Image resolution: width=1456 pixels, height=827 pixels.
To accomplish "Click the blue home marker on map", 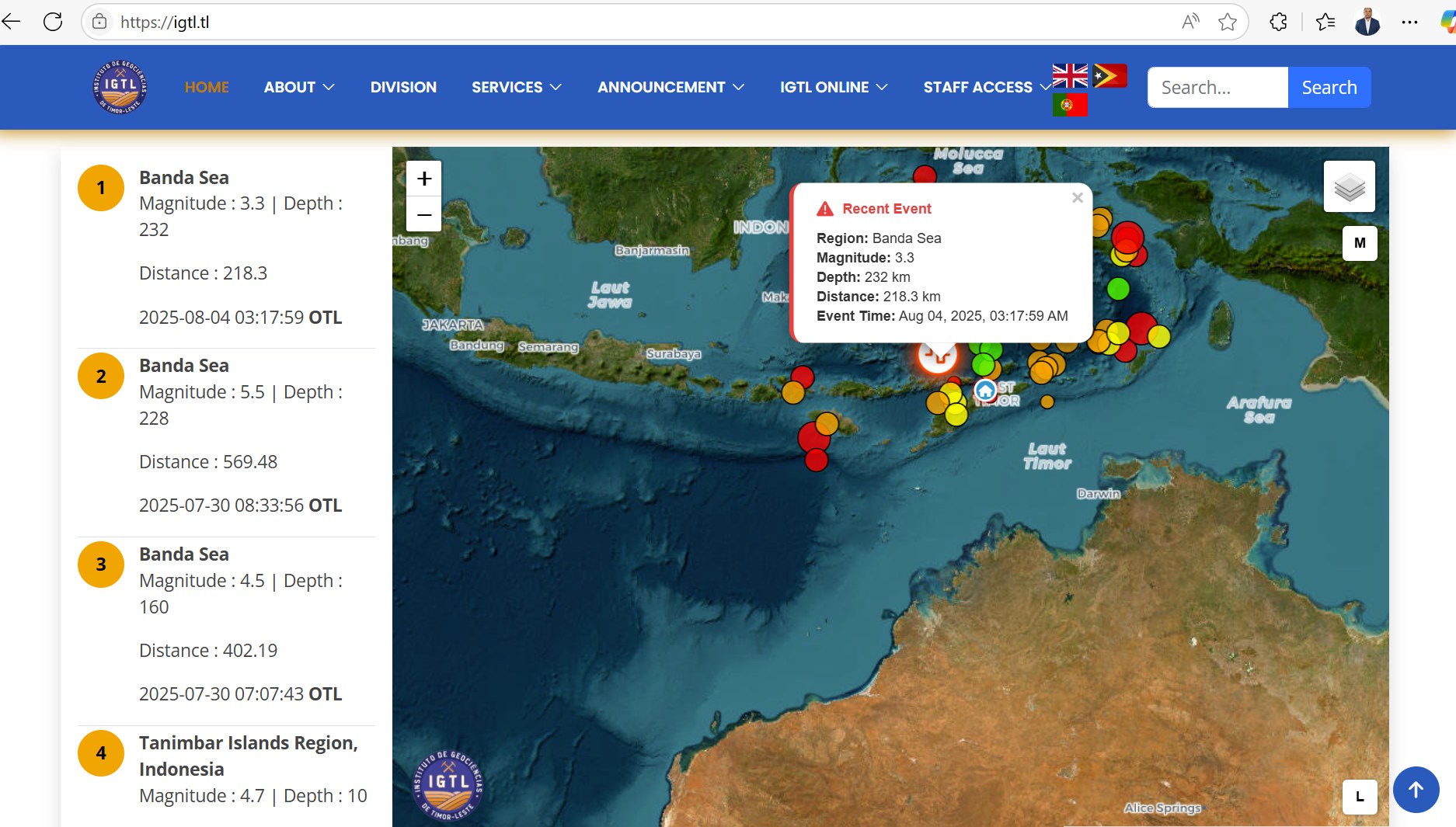I will click(x=985, y=390).
